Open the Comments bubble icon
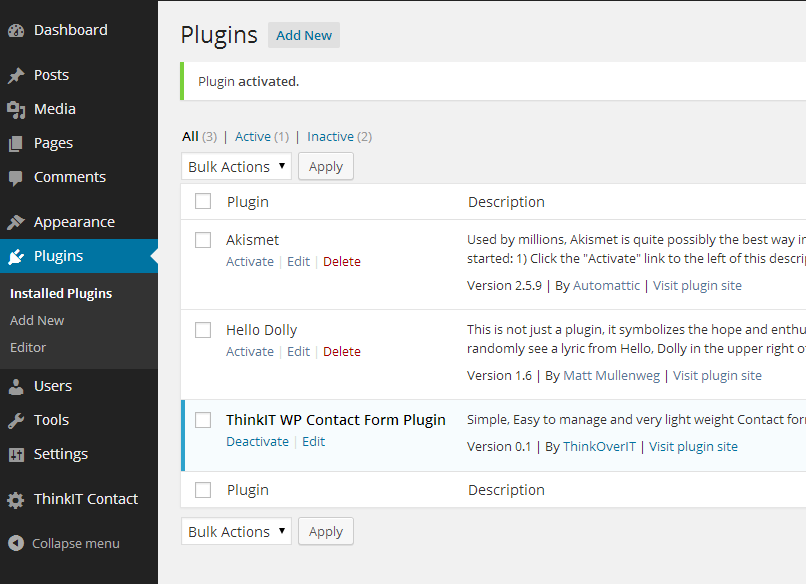Screen dimensions: 806x584 (x=17, y=176)
